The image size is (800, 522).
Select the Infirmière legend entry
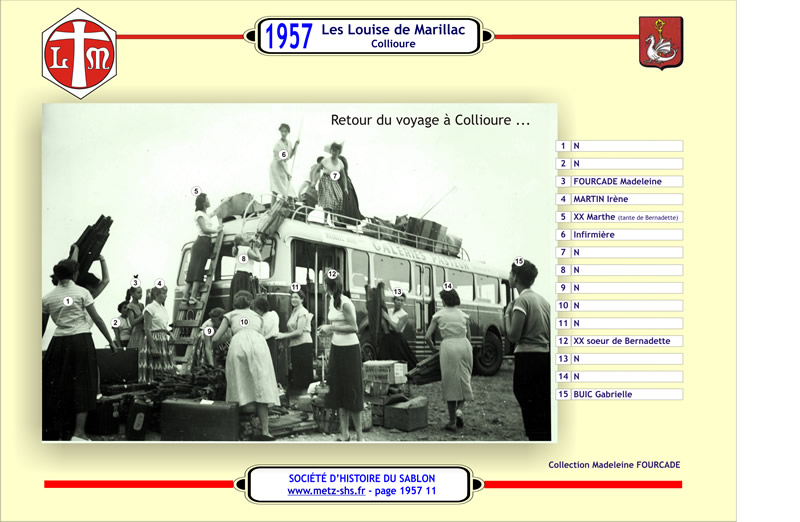[619, 235]
